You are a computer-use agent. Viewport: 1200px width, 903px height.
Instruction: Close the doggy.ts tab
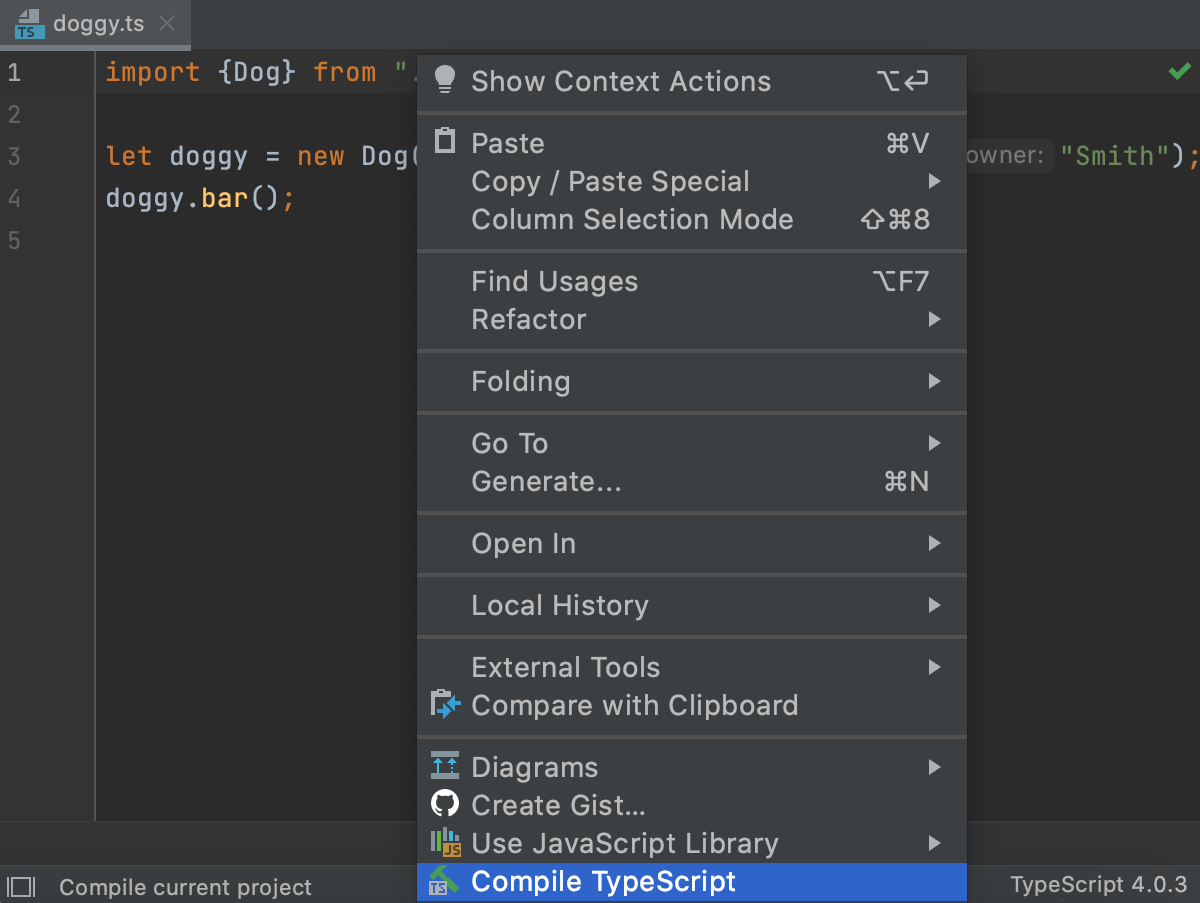pos(168,24)
